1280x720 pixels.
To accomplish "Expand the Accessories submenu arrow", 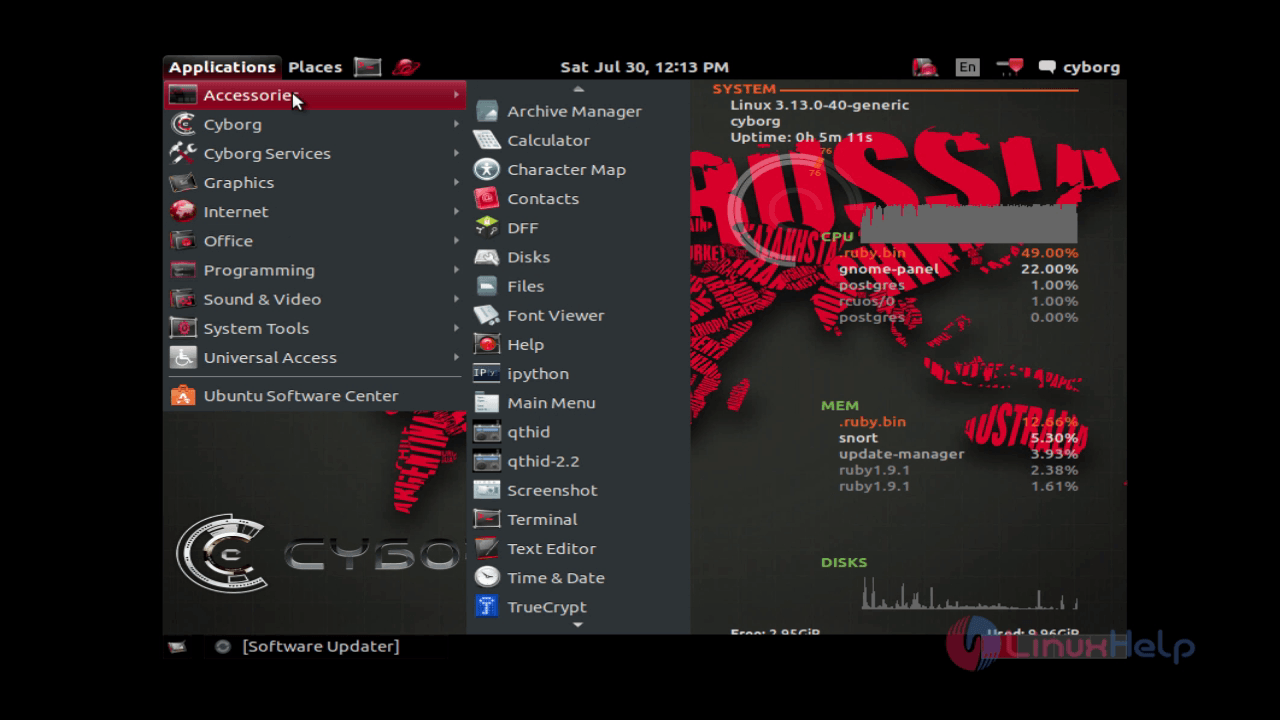I will [x=456, y=95].
